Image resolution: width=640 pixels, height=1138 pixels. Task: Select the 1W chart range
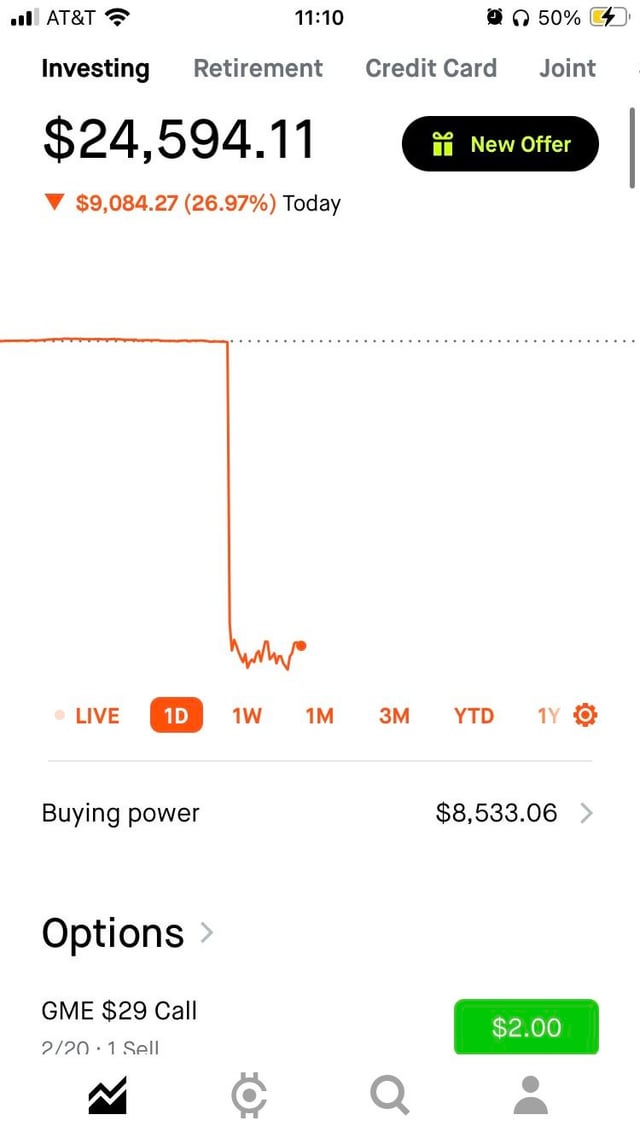246,716
